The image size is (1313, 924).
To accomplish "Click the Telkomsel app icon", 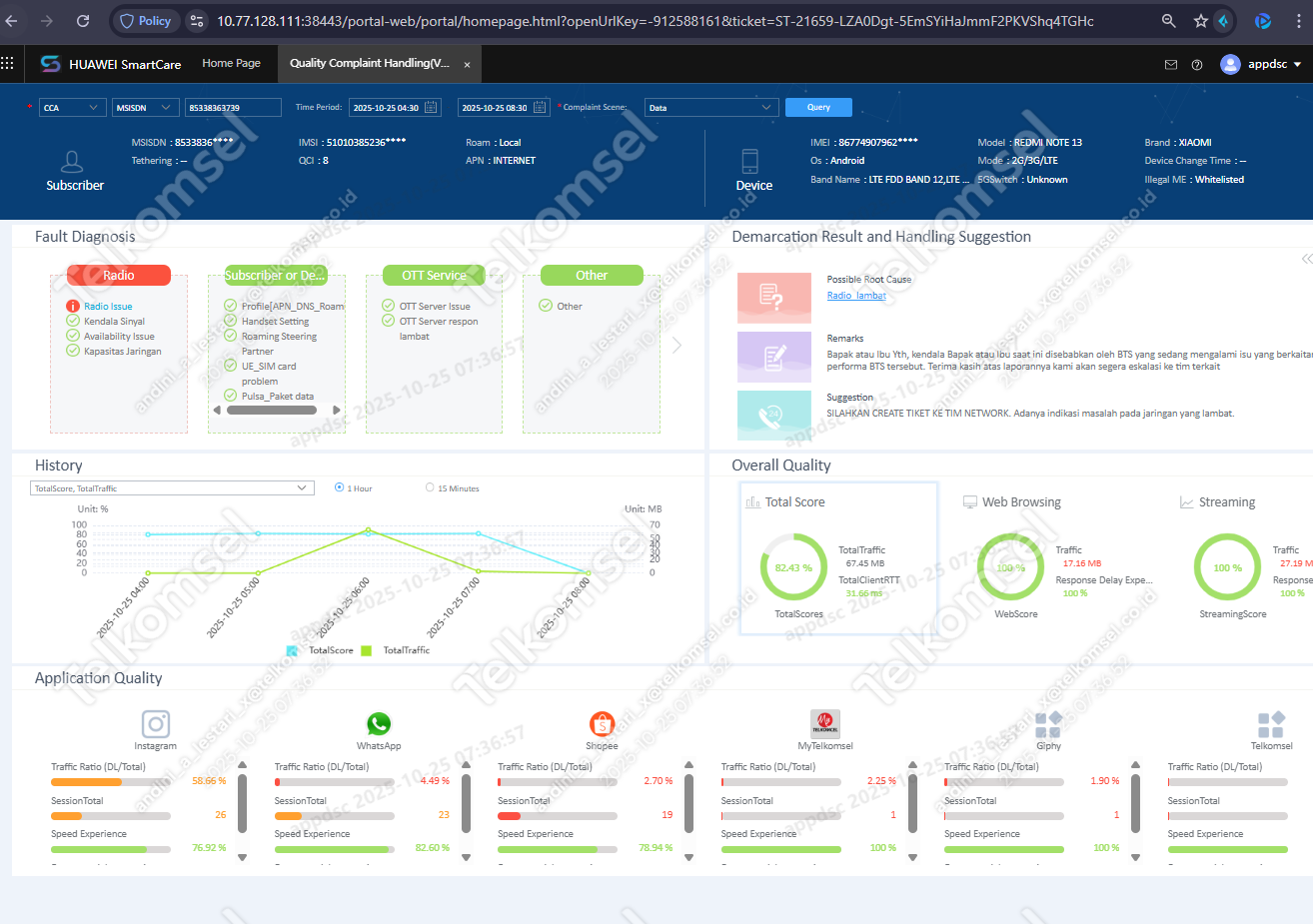I will click(x=1271, y=724).
